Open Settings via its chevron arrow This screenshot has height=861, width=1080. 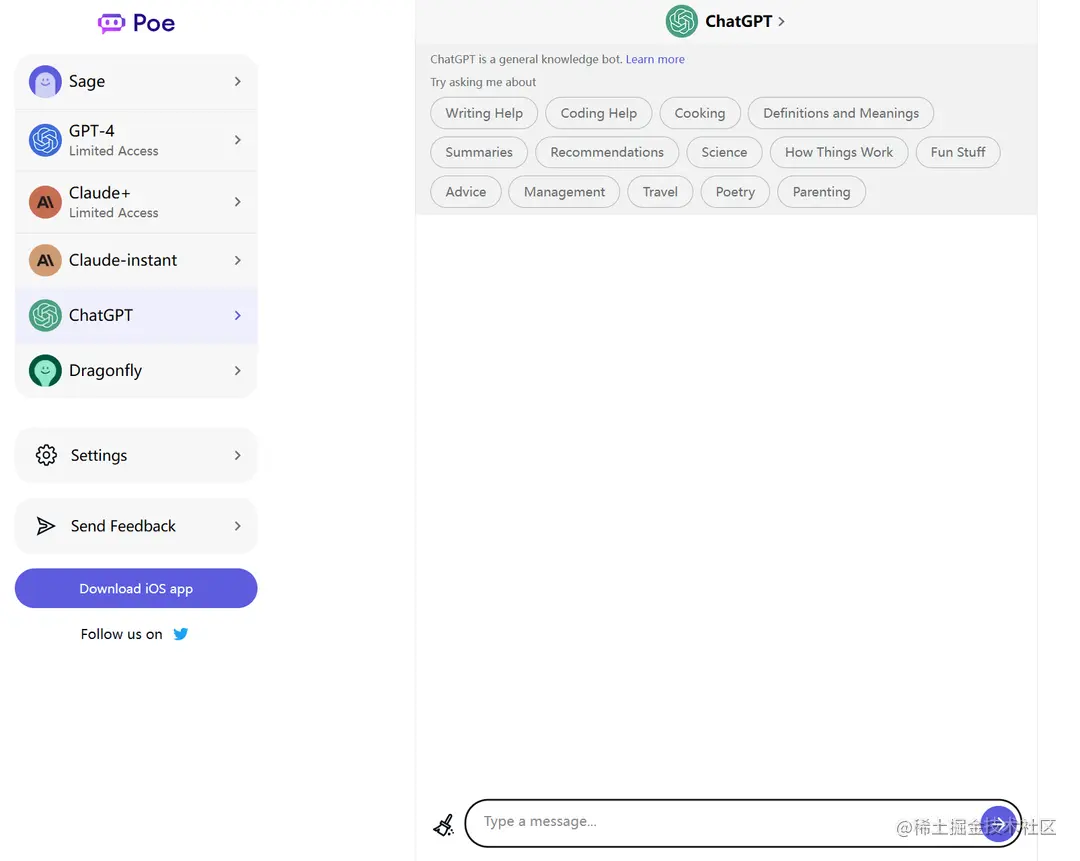[x=238, y=455]
